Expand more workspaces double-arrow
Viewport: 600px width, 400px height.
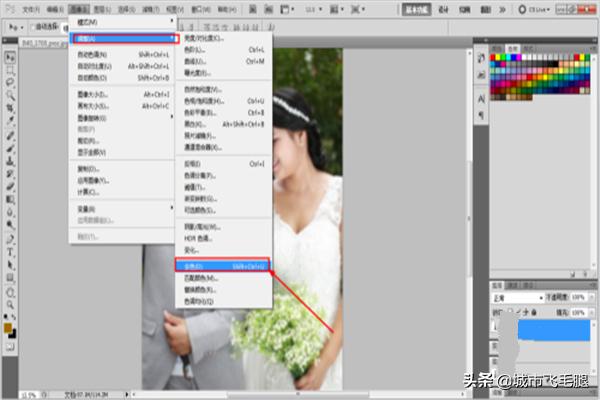pos(502,9)
